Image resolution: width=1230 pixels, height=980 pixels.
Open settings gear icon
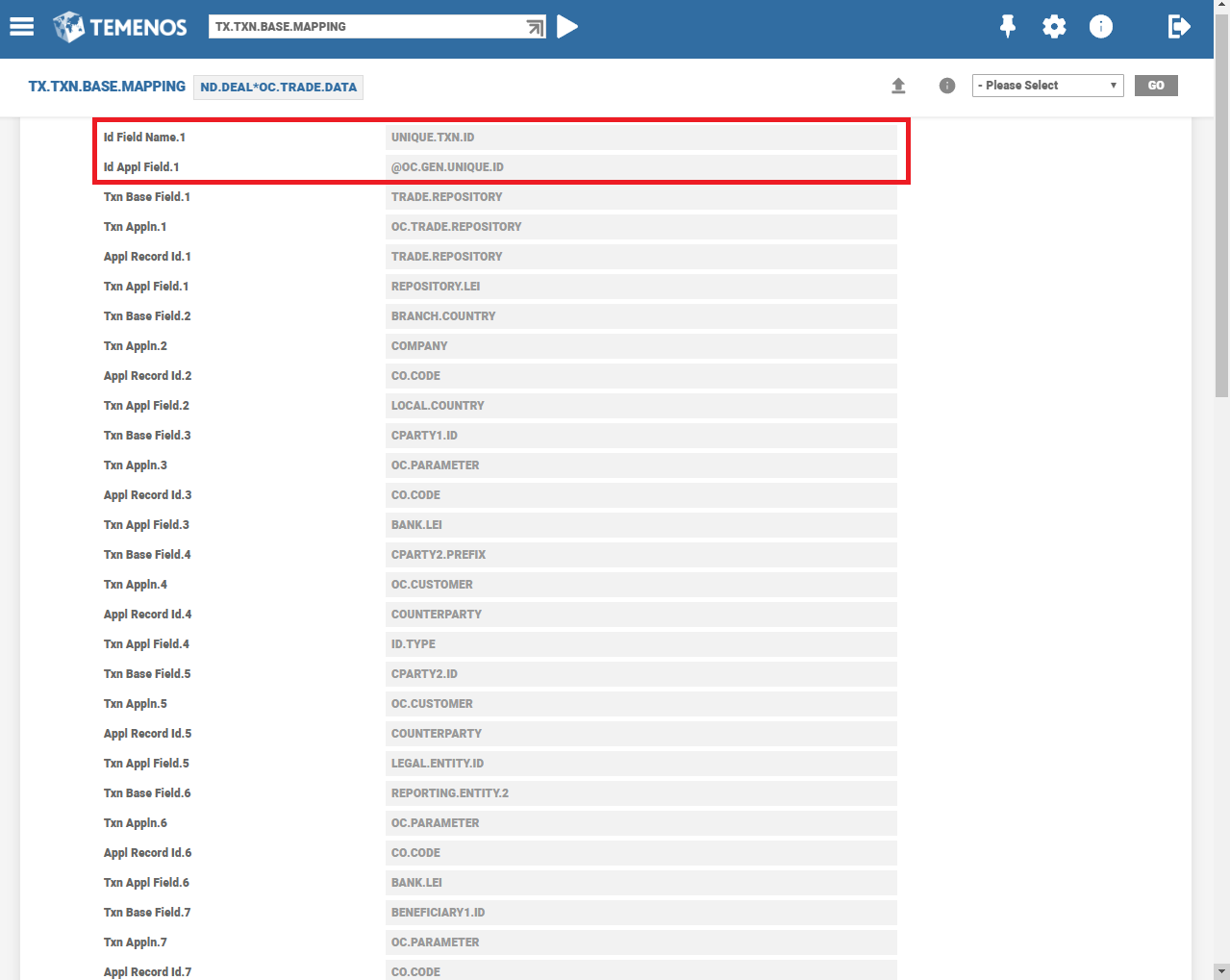pos(1054,27)
